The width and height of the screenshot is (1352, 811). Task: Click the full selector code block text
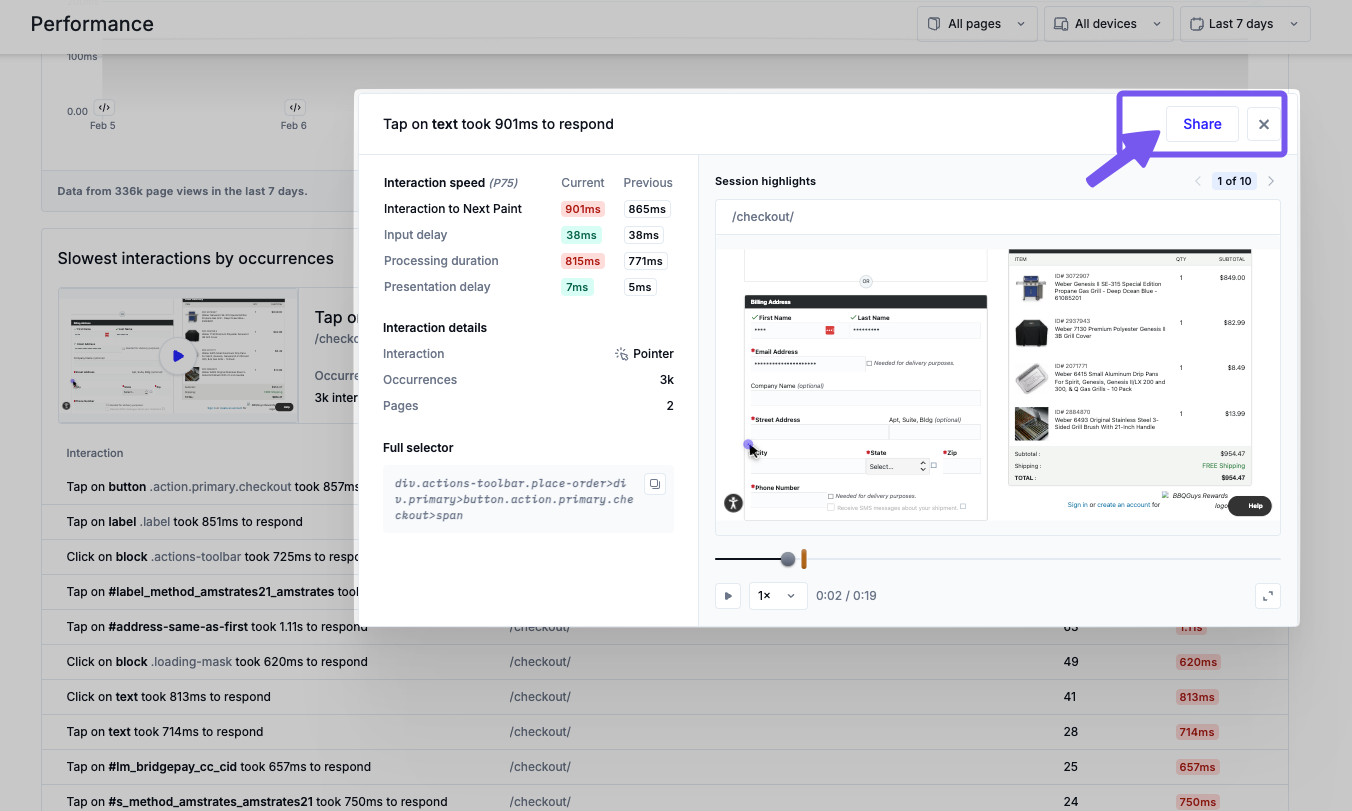point(514,499)
